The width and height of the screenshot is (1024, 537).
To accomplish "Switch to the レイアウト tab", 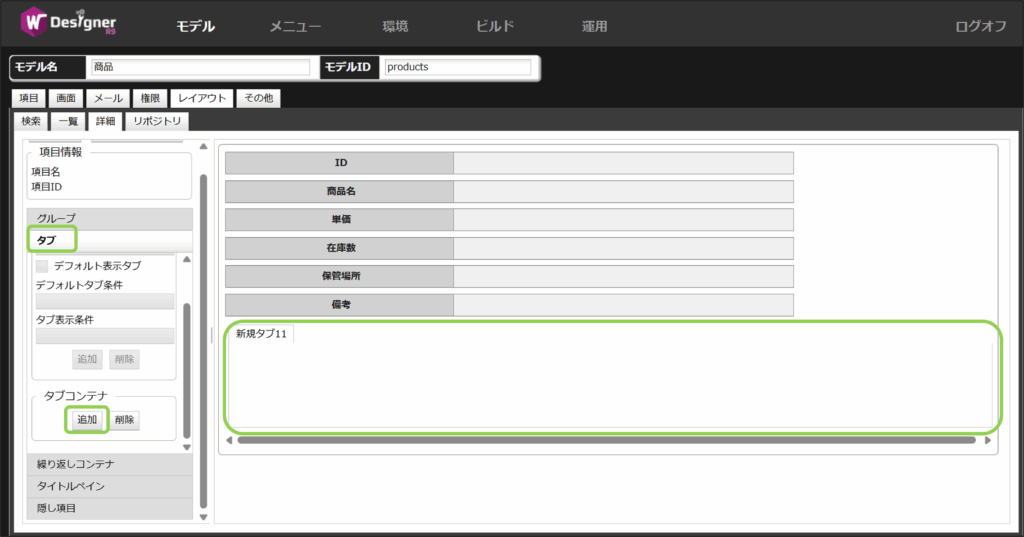I will (x=202, y=98).
